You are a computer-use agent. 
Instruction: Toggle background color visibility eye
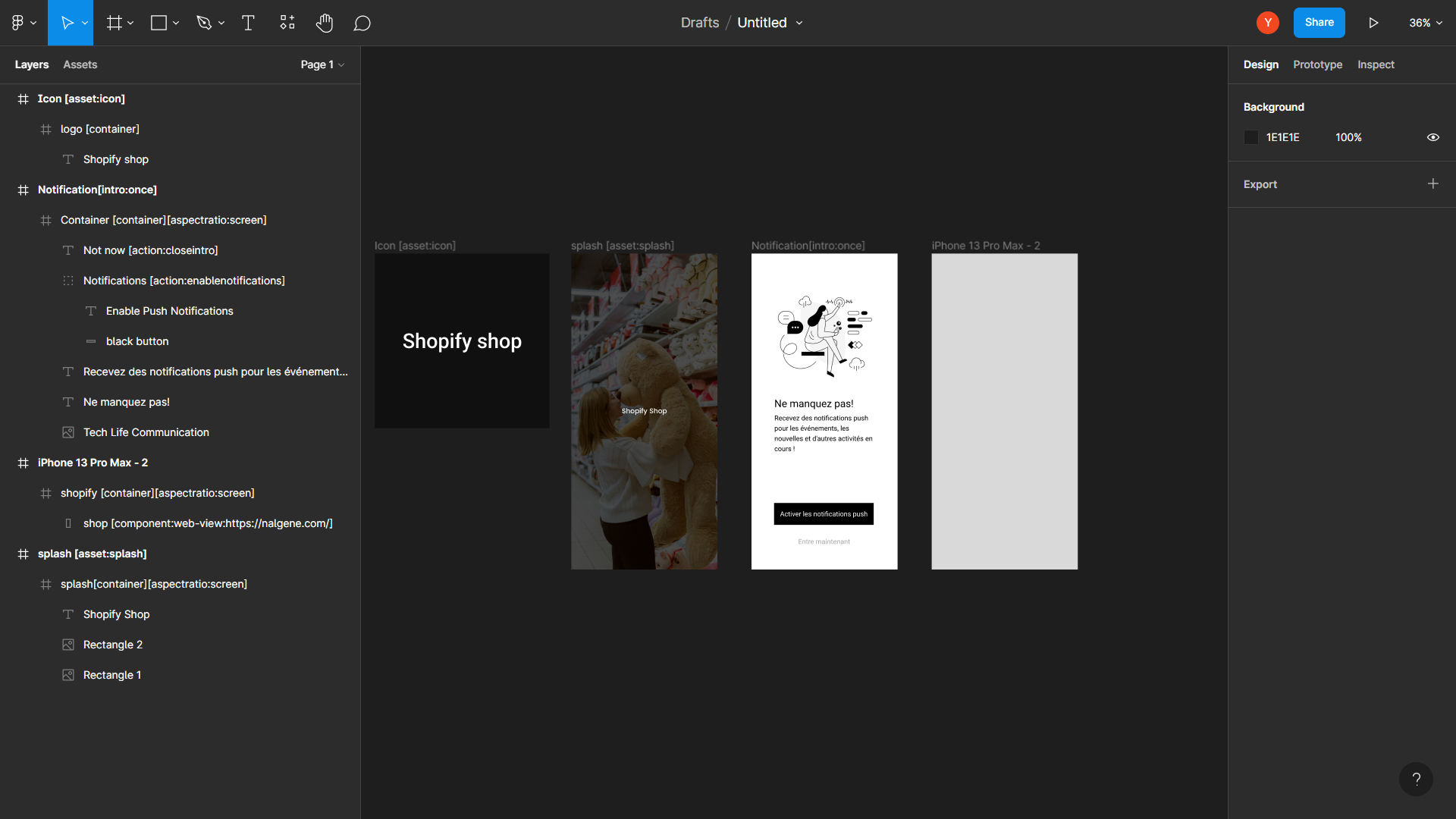click(1432, 137)
